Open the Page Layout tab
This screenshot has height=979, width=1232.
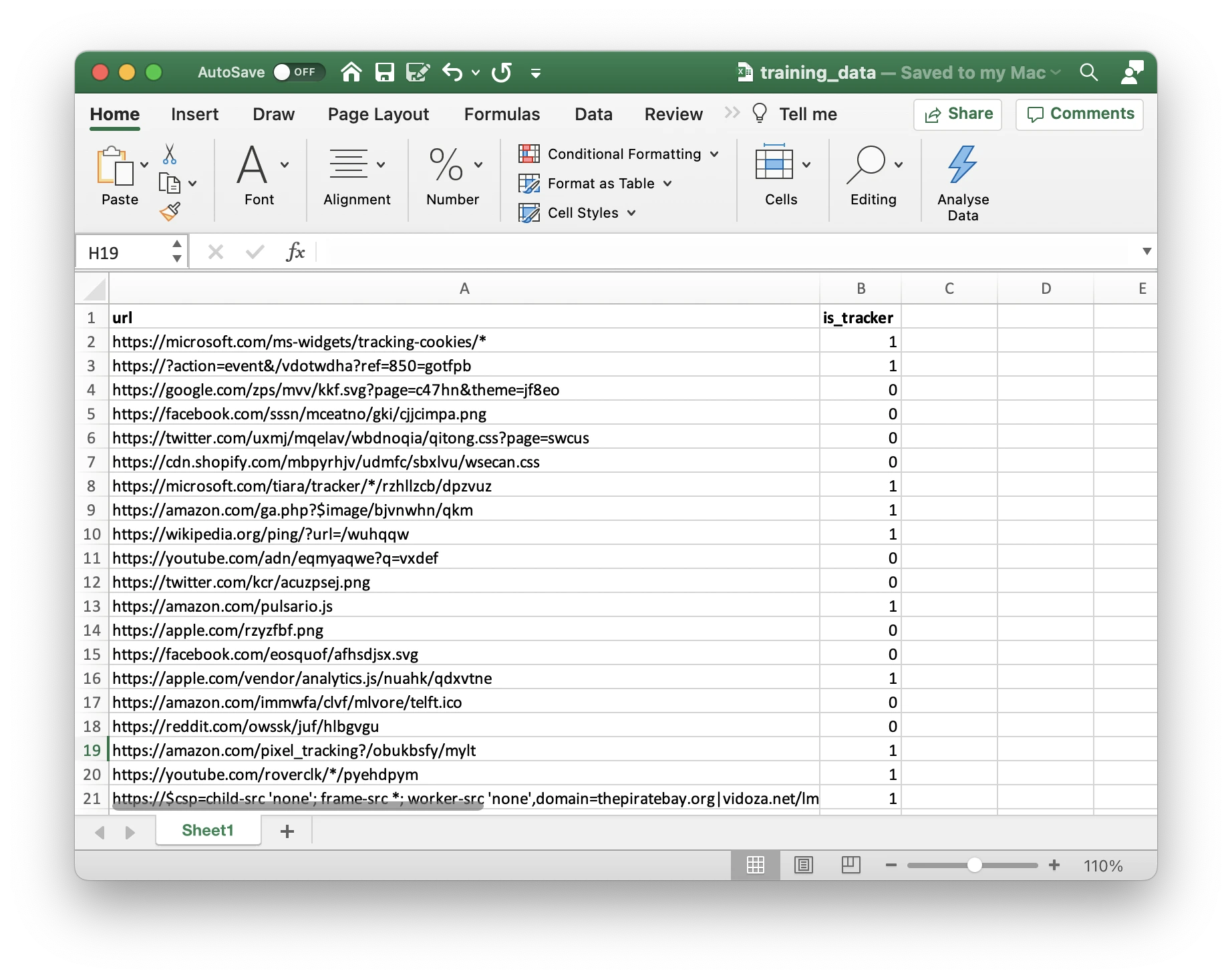[378, 114]
